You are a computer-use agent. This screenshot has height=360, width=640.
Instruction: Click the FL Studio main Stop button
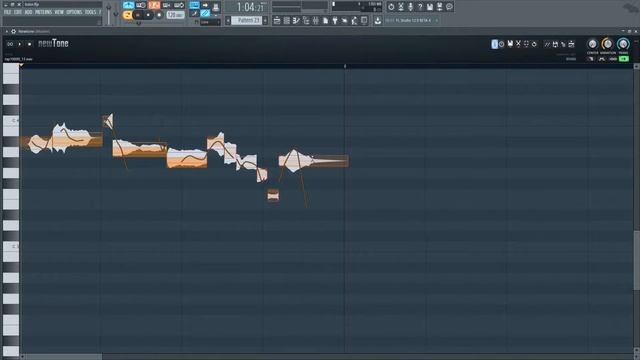pos(148,15)
